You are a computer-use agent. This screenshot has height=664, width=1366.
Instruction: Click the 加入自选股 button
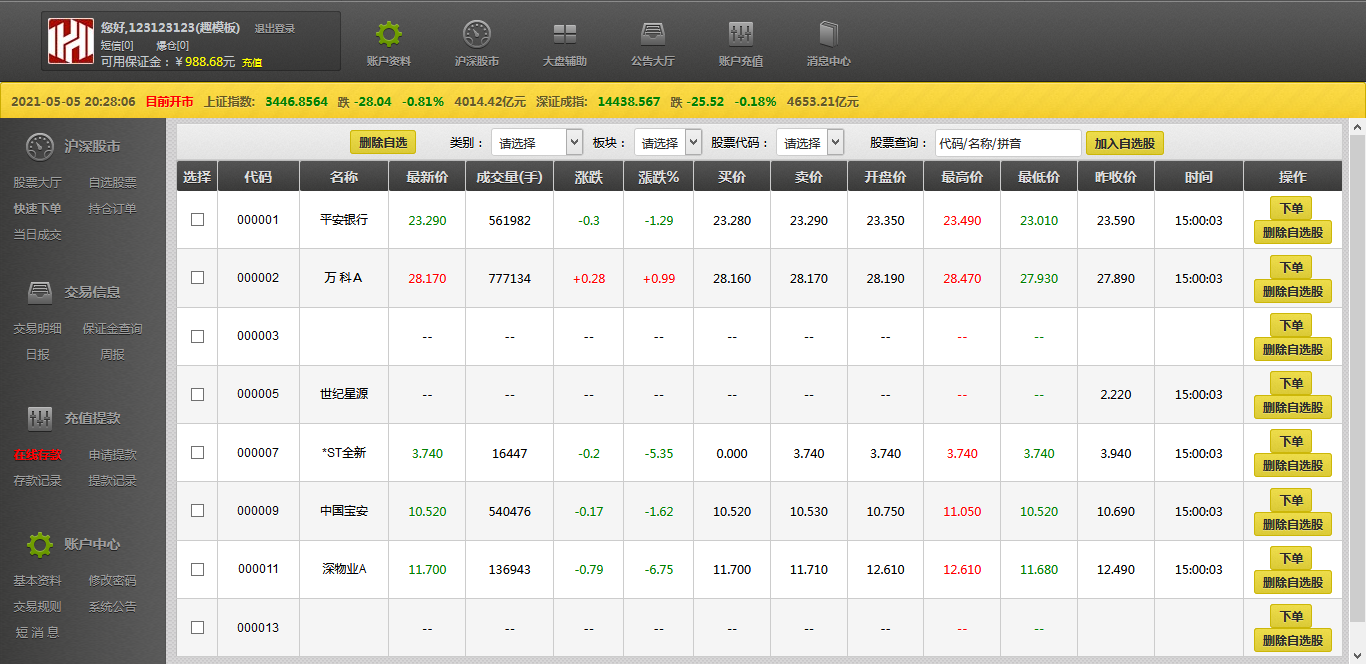click(1124, 143)
